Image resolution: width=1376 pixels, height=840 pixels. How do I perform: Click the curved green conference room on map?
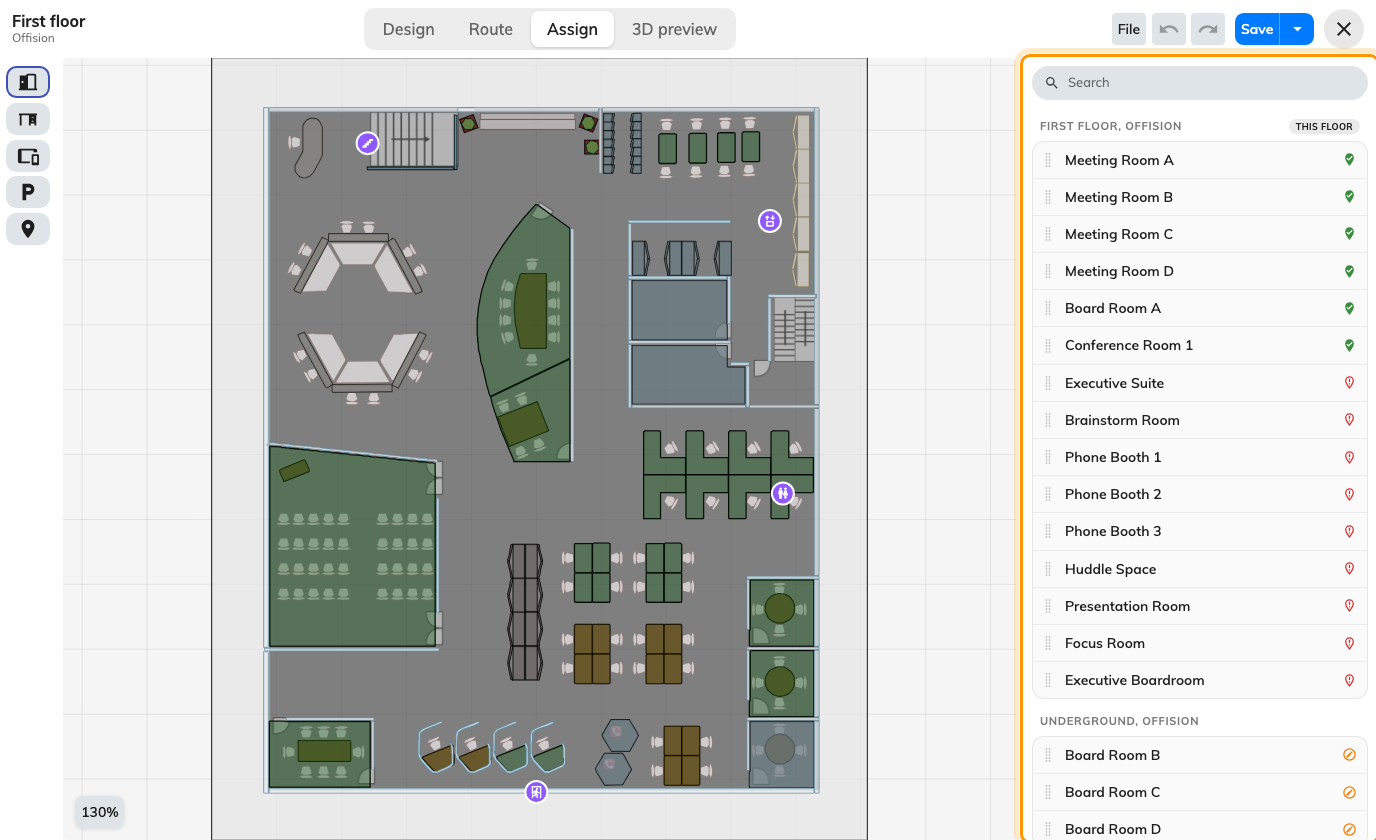pos(525,300)
